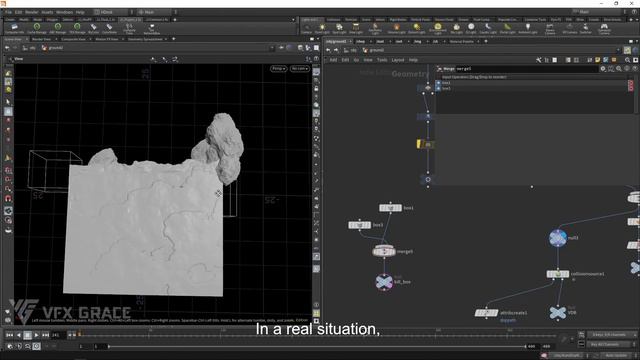Switch to the Geometry Spreadsheet tab
640x360 pixels.
[145, 39]
